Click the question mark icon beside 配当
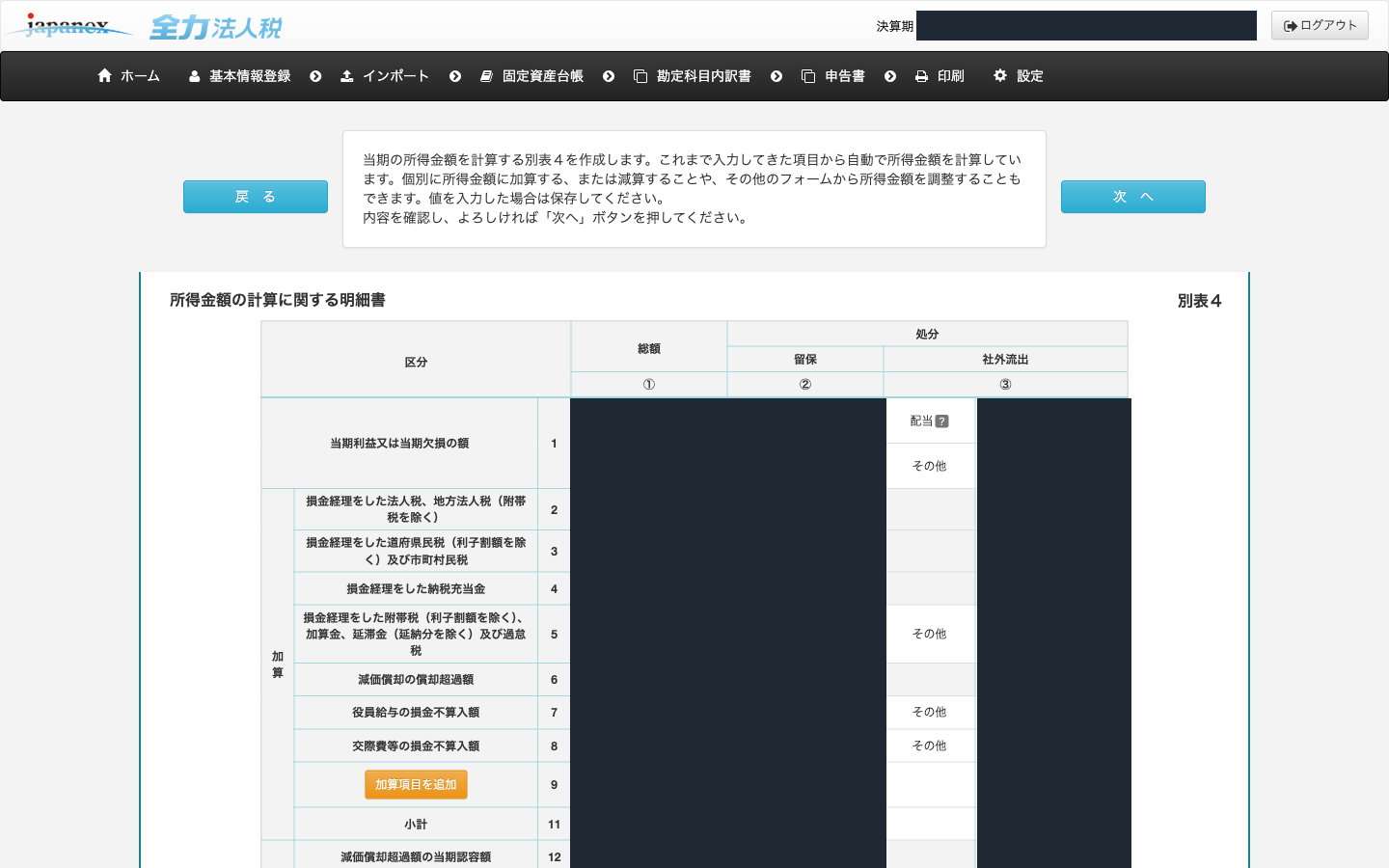This screenshot has height=868, width=1389. coord(942,421)
